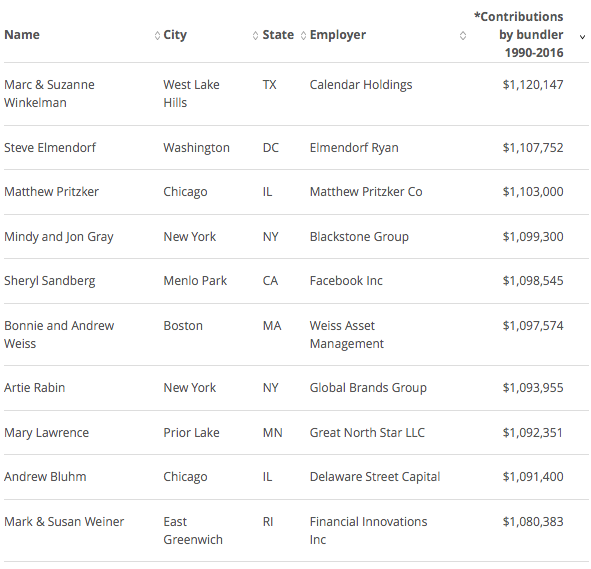
Task: Click the City column header text
Action: tap(175, 35)
